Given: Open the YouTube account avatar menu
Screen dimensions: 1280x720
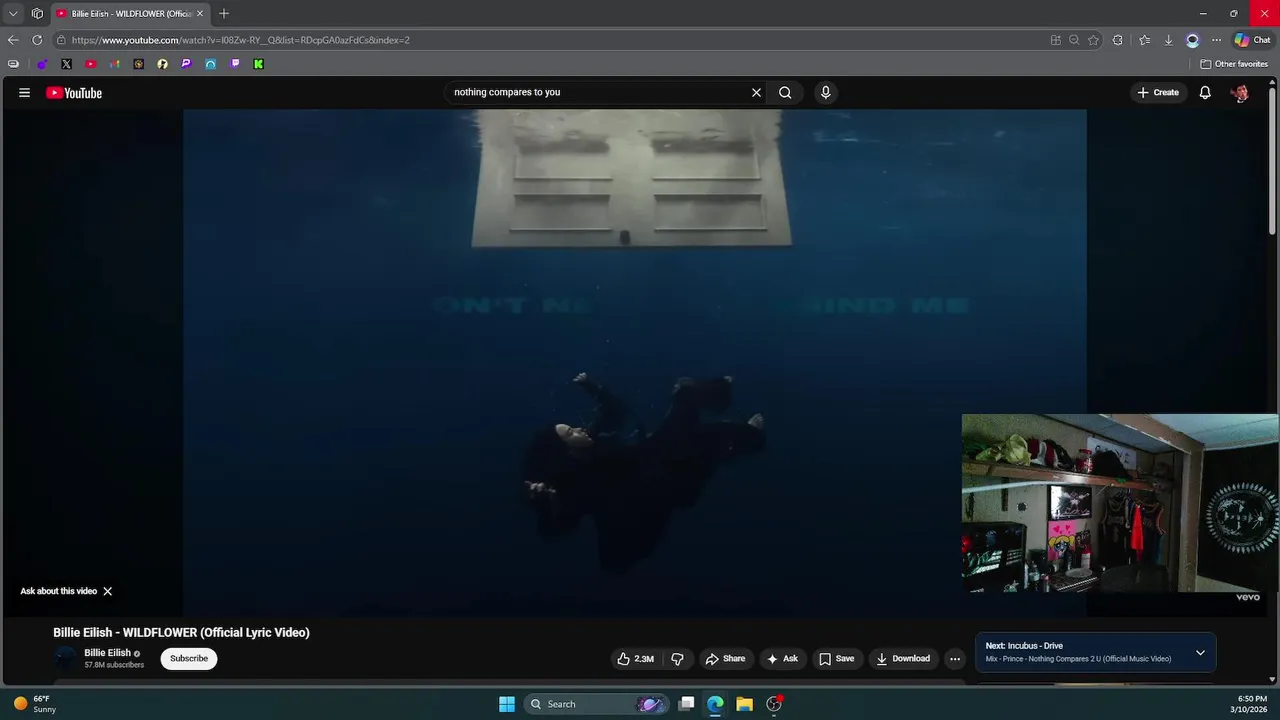Looking at the screenshot, I should coord(1240,92).
